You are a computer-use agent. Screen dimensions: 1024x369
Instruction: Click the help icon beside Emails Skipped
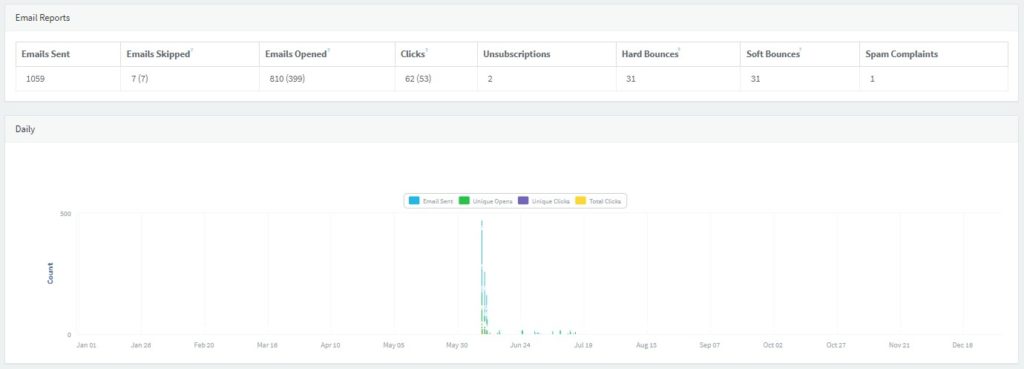pyautogui.click(x=192, y=50)
